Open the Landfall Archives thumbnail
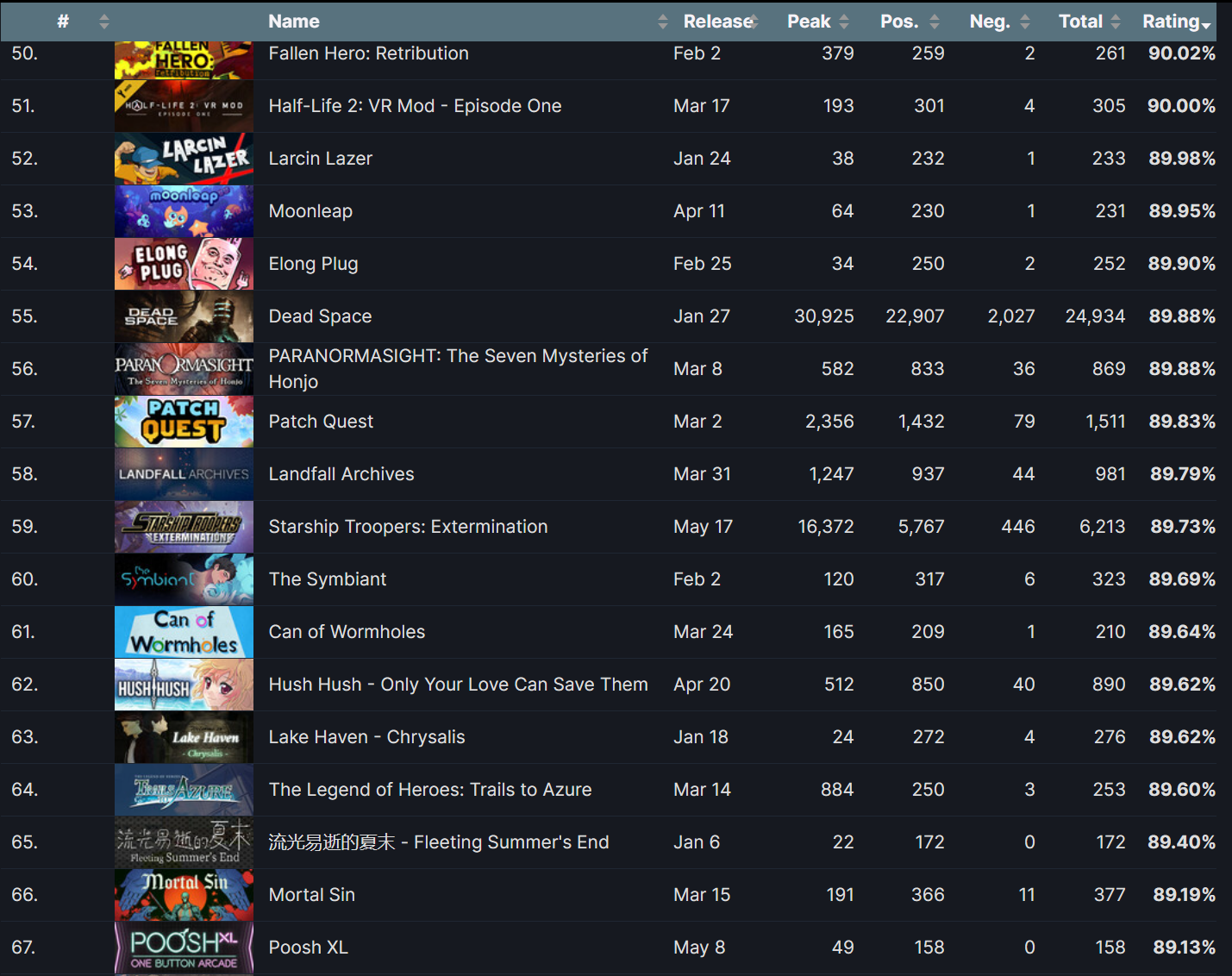The image size is (1232, 976). (x=184, y=474)
